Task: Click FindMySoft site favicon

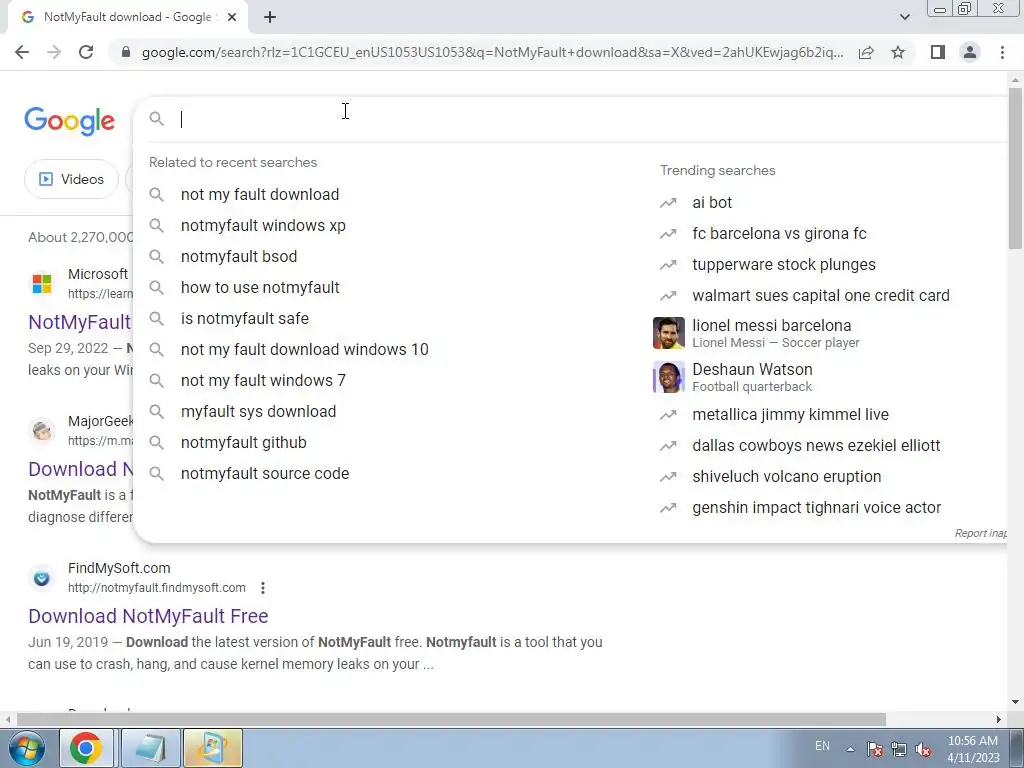Action: pyautogui.click(x=41, y=578)
